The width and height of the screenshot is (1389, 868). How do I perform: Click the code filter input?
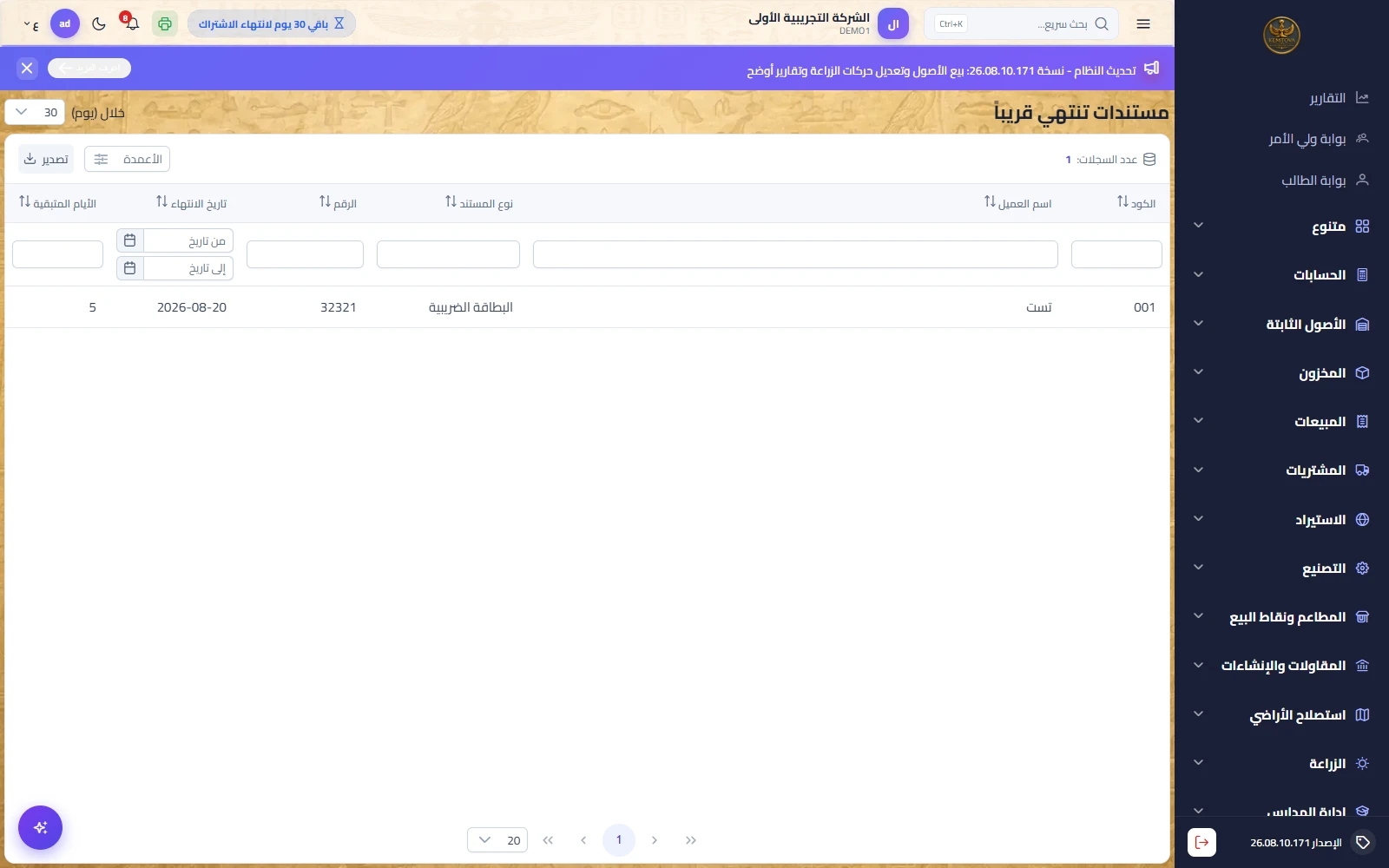pyautogui.click(x=1116, y=254)
